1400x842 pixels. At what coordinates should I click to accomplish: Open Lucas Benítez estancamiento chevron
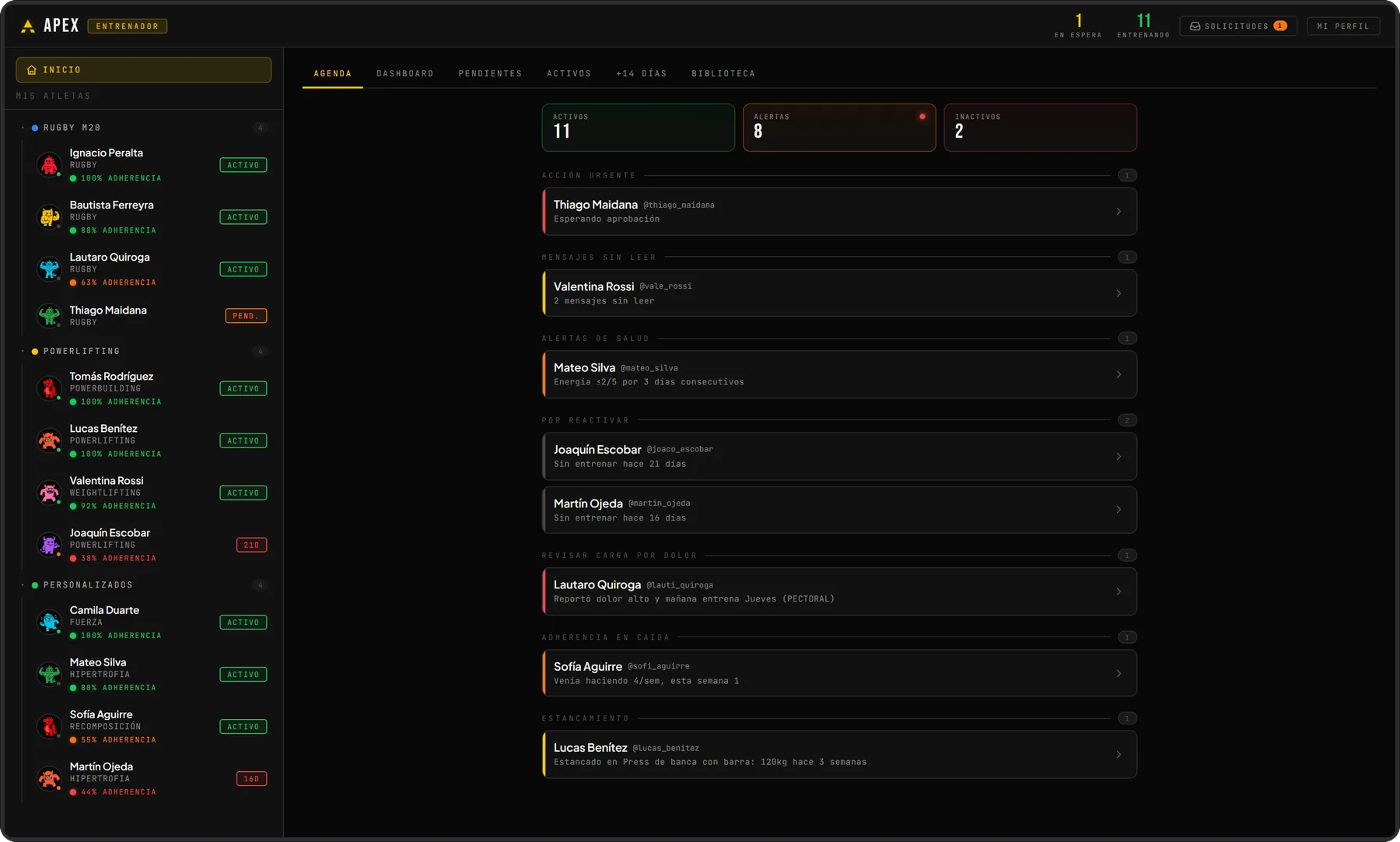pyautogui.click(x=1118, y=754)
